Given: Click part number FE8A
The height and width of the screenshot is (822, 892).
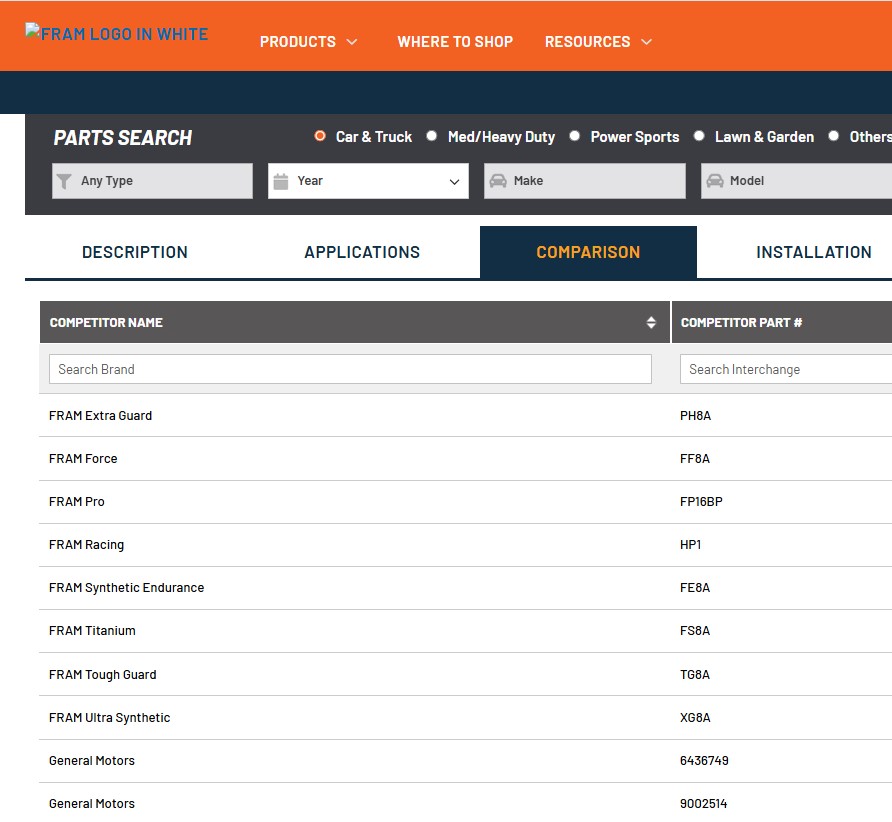Looking at the screenshot, I should tap(695, 588).
